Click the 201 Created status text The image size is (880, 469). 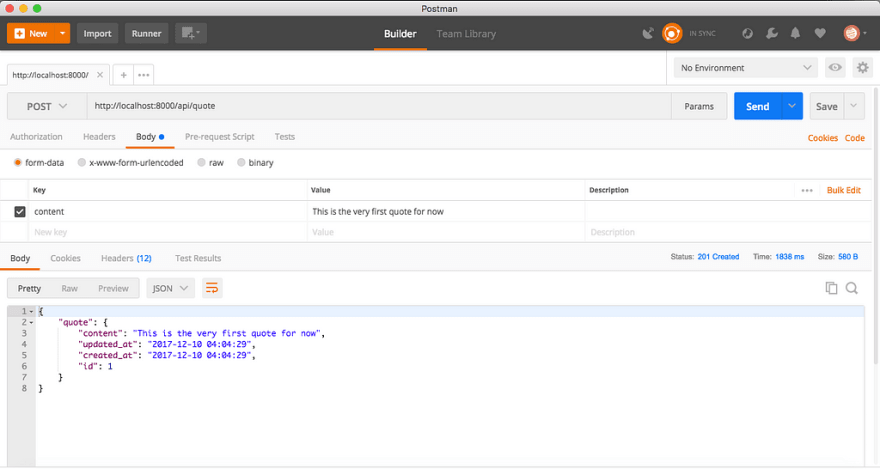pos(718,257)
